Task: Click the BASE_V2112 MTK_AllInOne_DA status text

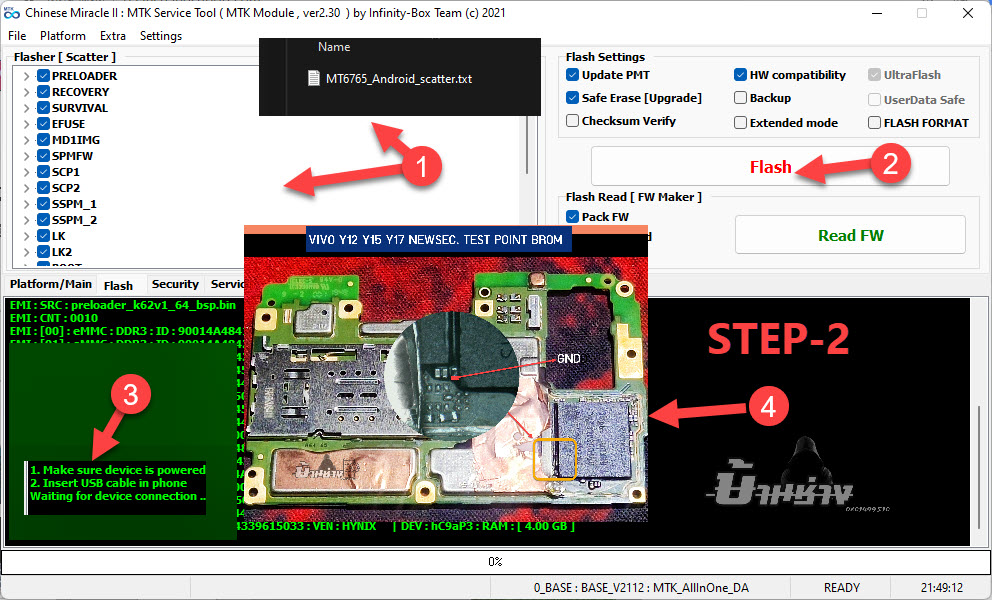Action: click(641, 588)
